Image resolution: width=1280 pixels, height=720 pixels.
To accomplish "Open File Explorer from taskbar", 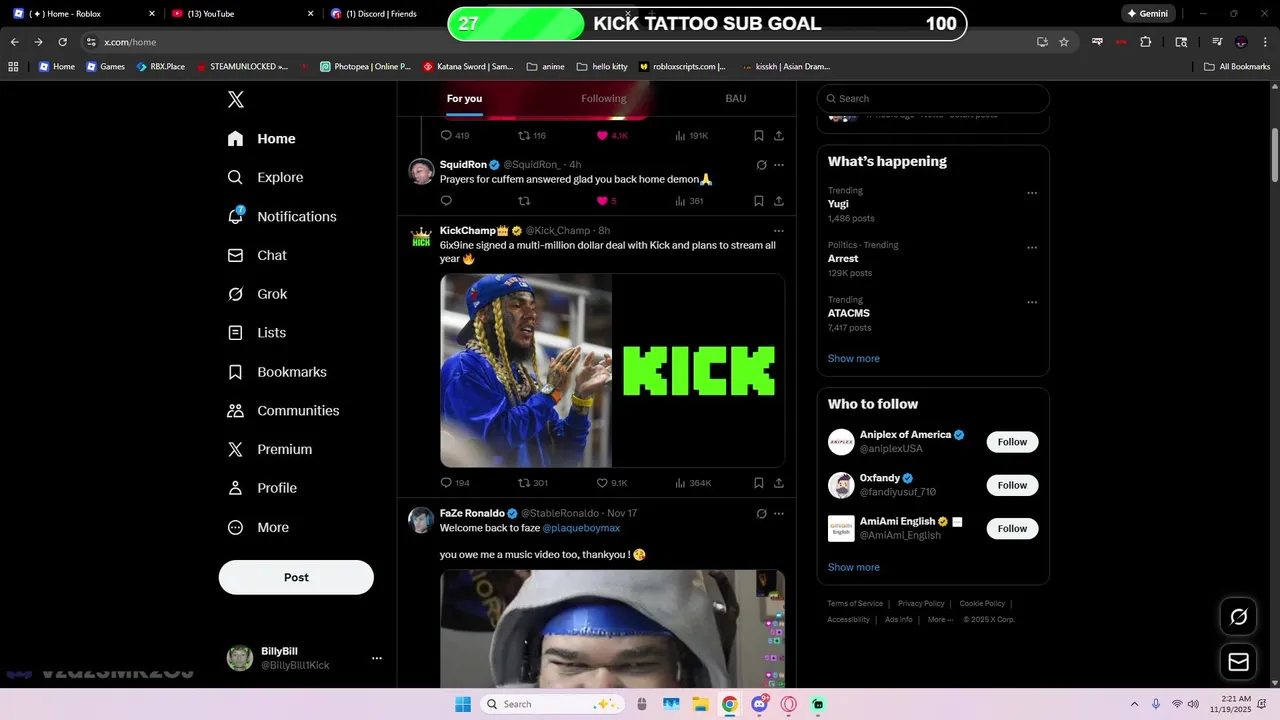I will [x=700, y=704].
